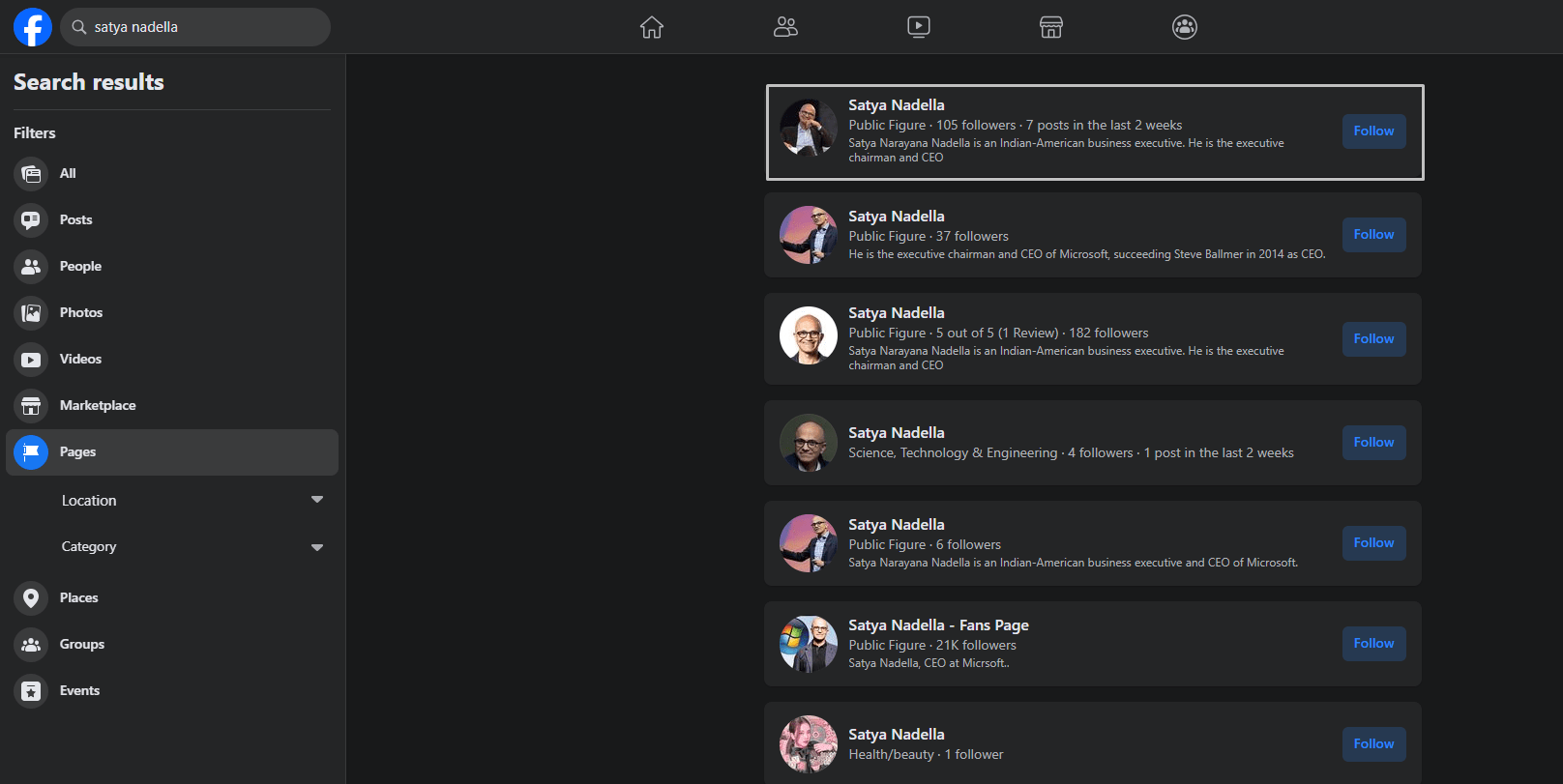The height and width of the screenshot is (784, 1563).
Task: Select the Posts filter label
Action: 76,219
